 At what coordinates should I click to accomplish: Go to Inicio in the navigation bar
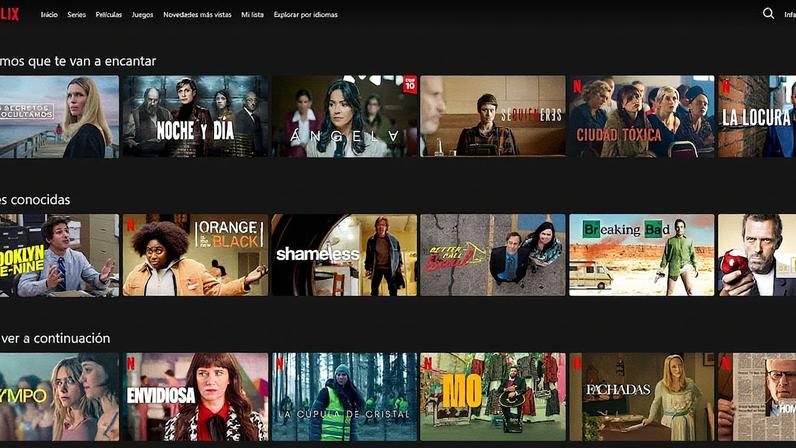tap(49, 15)
